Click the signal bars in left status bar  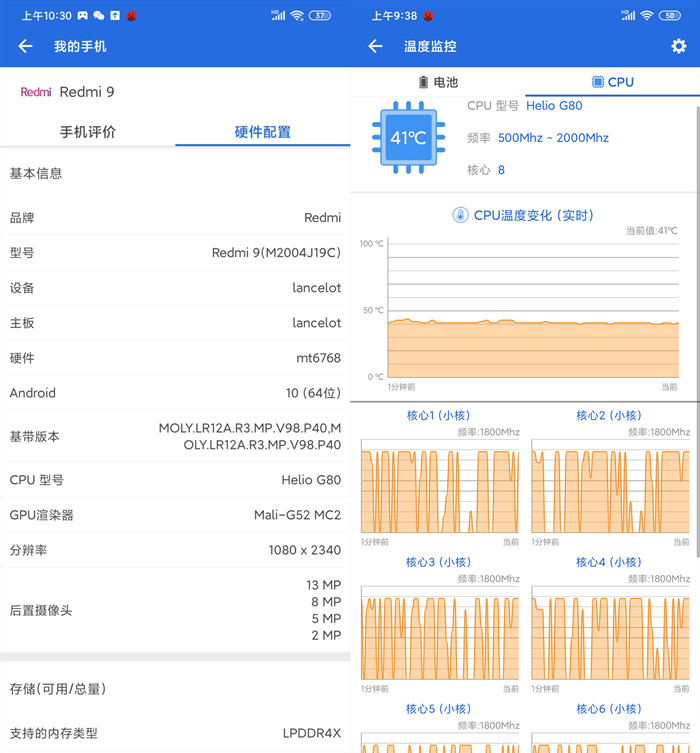click(x=278, y=15)
